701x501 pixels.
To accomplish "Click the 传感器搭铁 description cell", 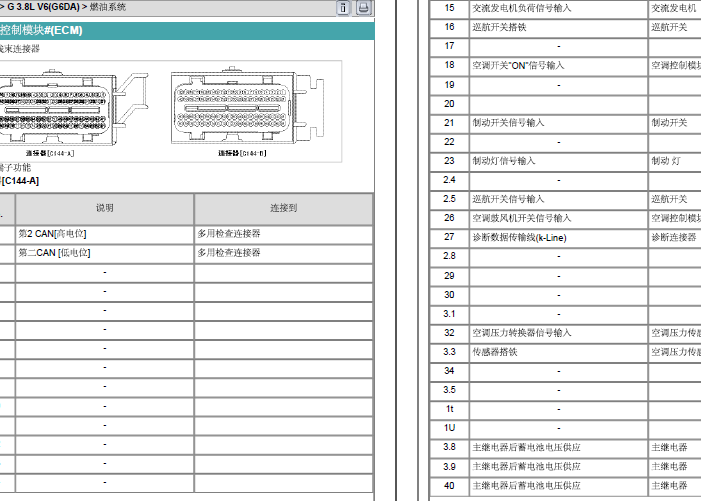I will click(558, 352).
